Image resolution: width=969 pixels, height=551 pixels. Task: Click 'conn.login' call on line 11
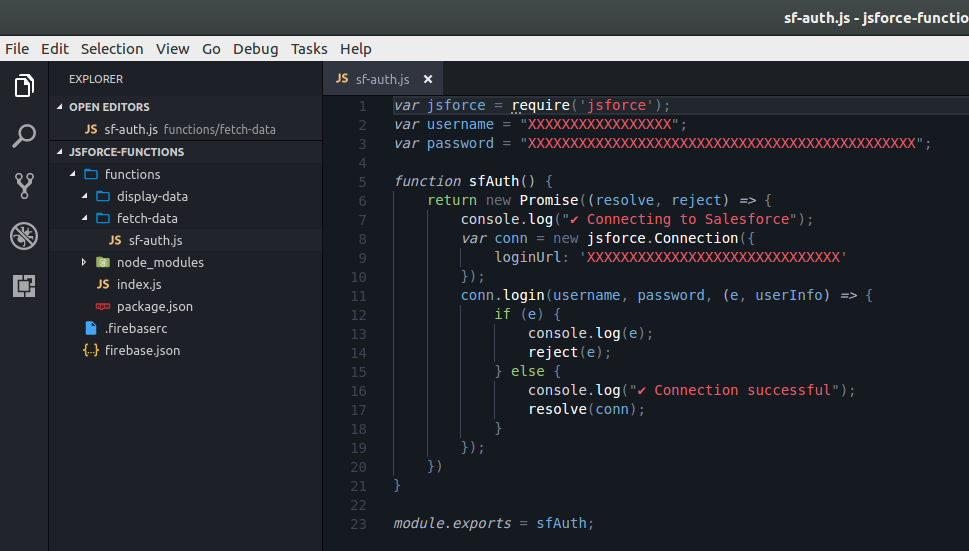tap(502, 295)
